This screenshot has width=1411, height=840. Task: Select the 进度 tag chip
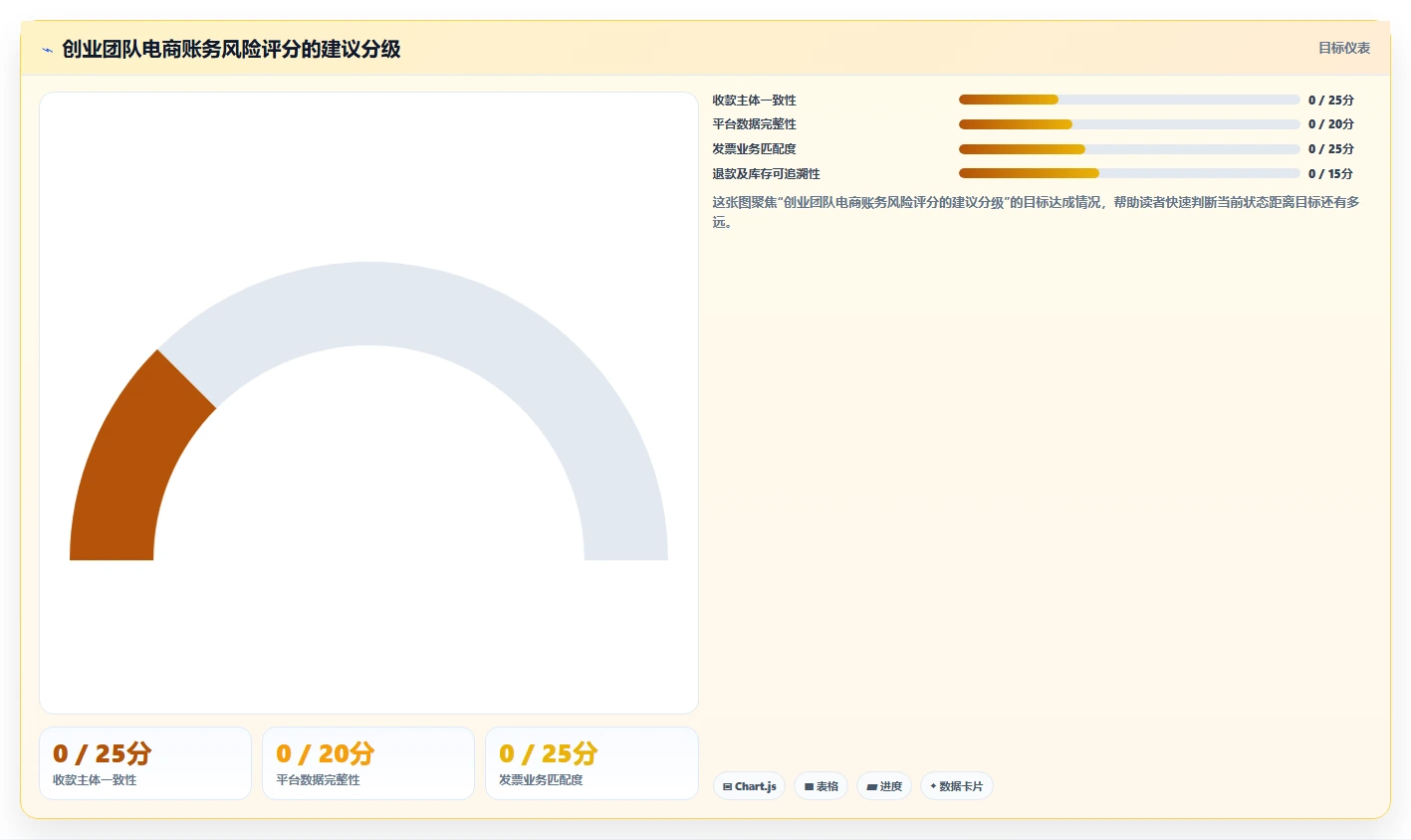[884, 786]
